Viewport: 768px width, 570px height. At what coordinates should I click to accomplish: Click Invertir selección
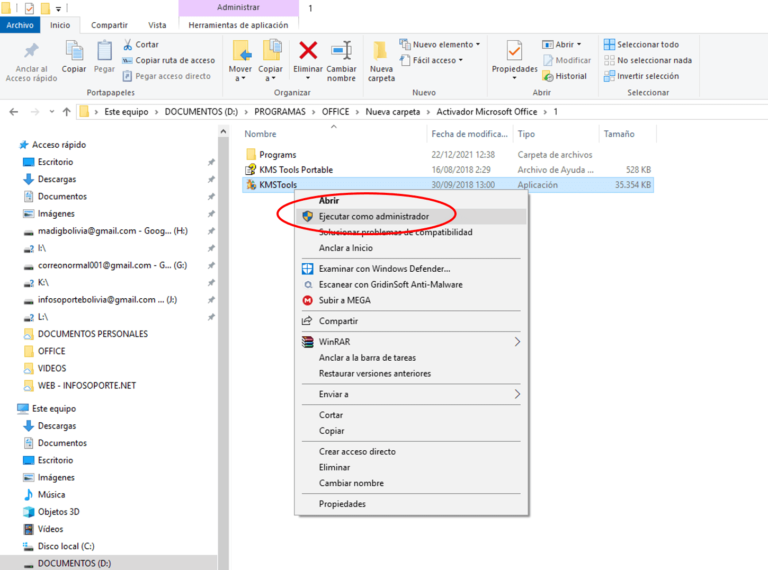642,76
